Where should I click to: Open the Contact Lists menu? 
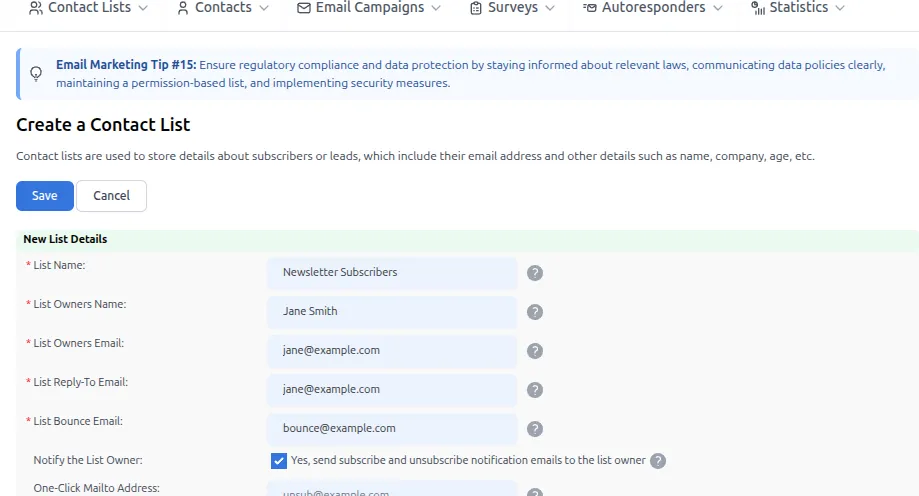pos(89,8)
